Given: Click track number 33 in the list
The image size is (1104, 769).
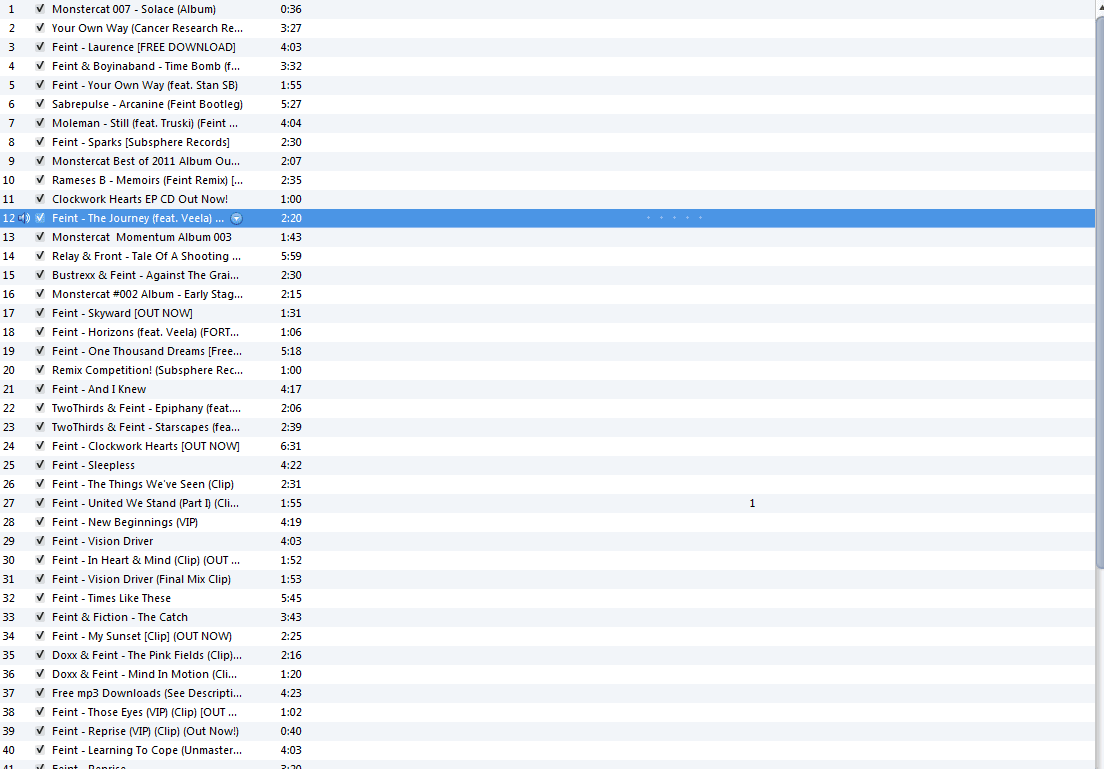Looking at the screenshot, I should point(8,618).
